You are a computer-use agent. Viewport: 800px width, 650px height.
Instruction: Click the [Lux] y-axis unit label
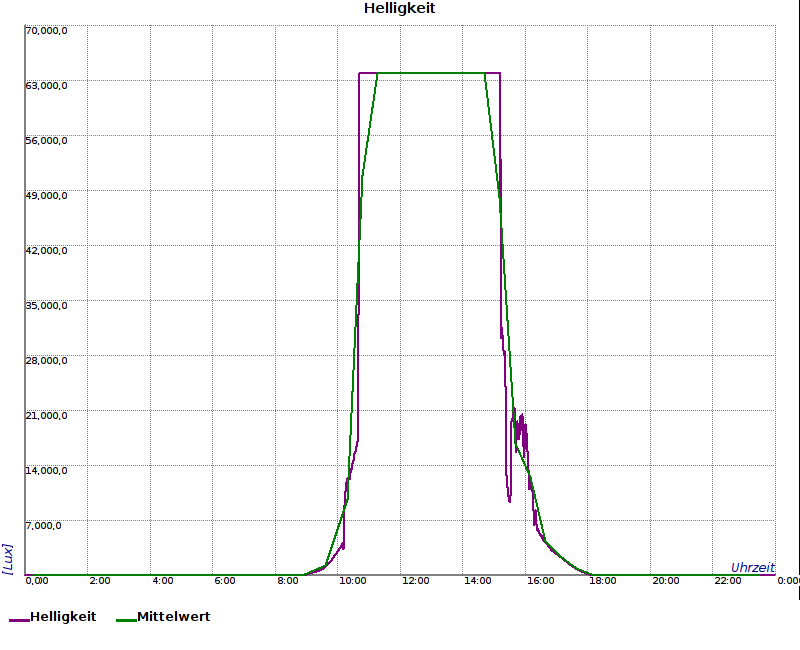[8, 559]
